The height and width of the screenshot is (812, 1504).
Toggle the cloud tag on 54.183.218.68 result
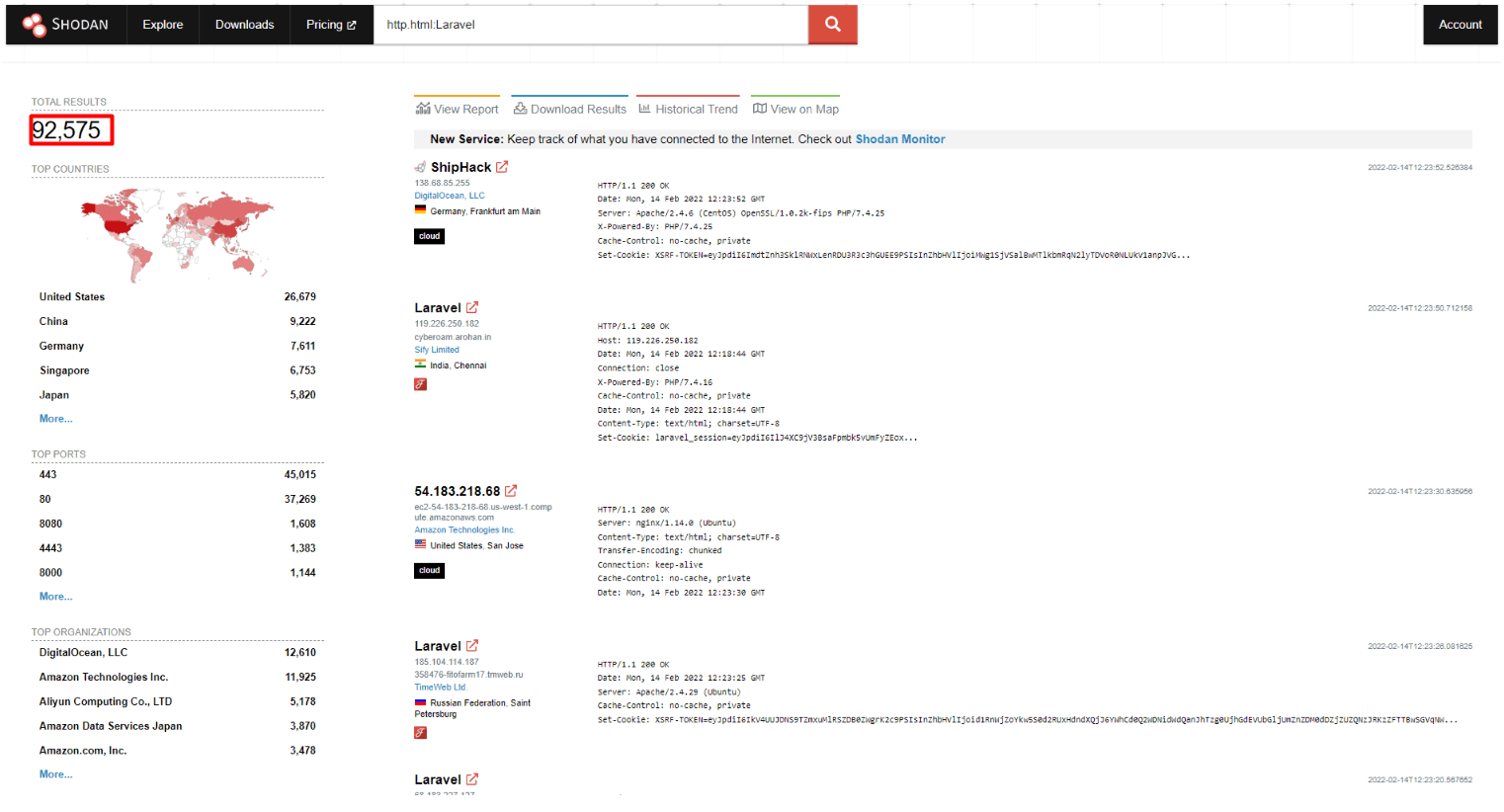point(429,570)
